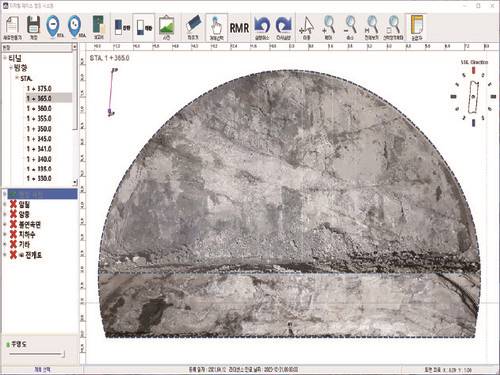Click the station tree vertical scrollbar down arrow
The height and width of the screenshot is (375, 500).
(75, 182)
